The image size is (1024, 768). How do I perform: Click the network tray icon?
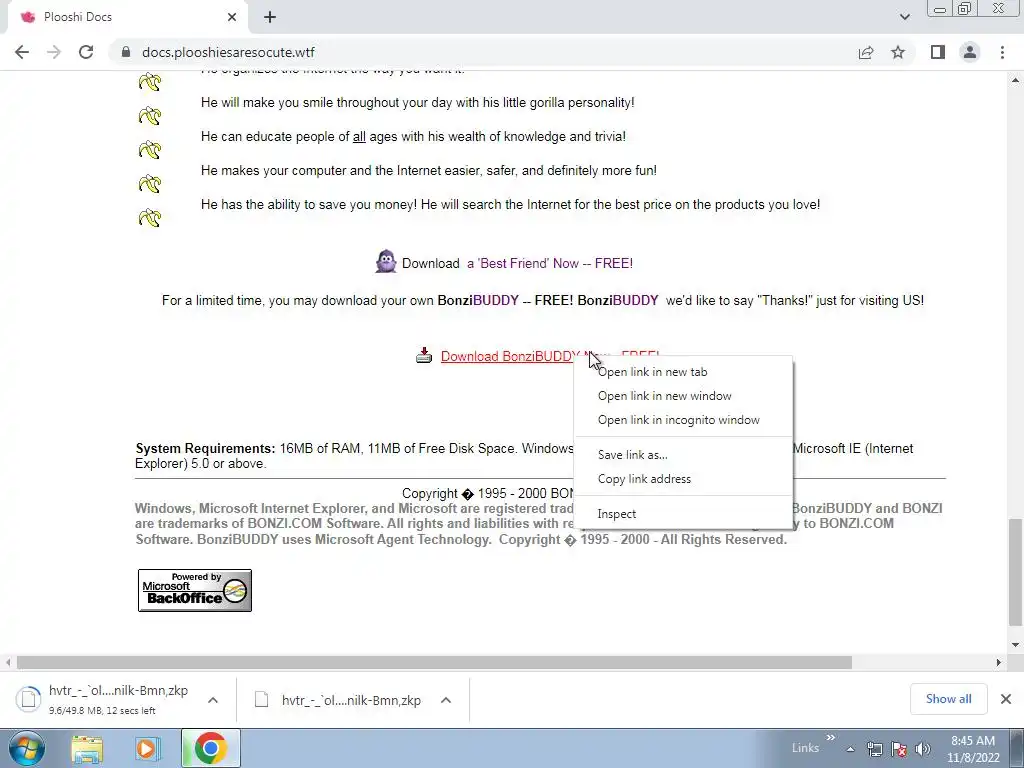click(x=874, y=749)
